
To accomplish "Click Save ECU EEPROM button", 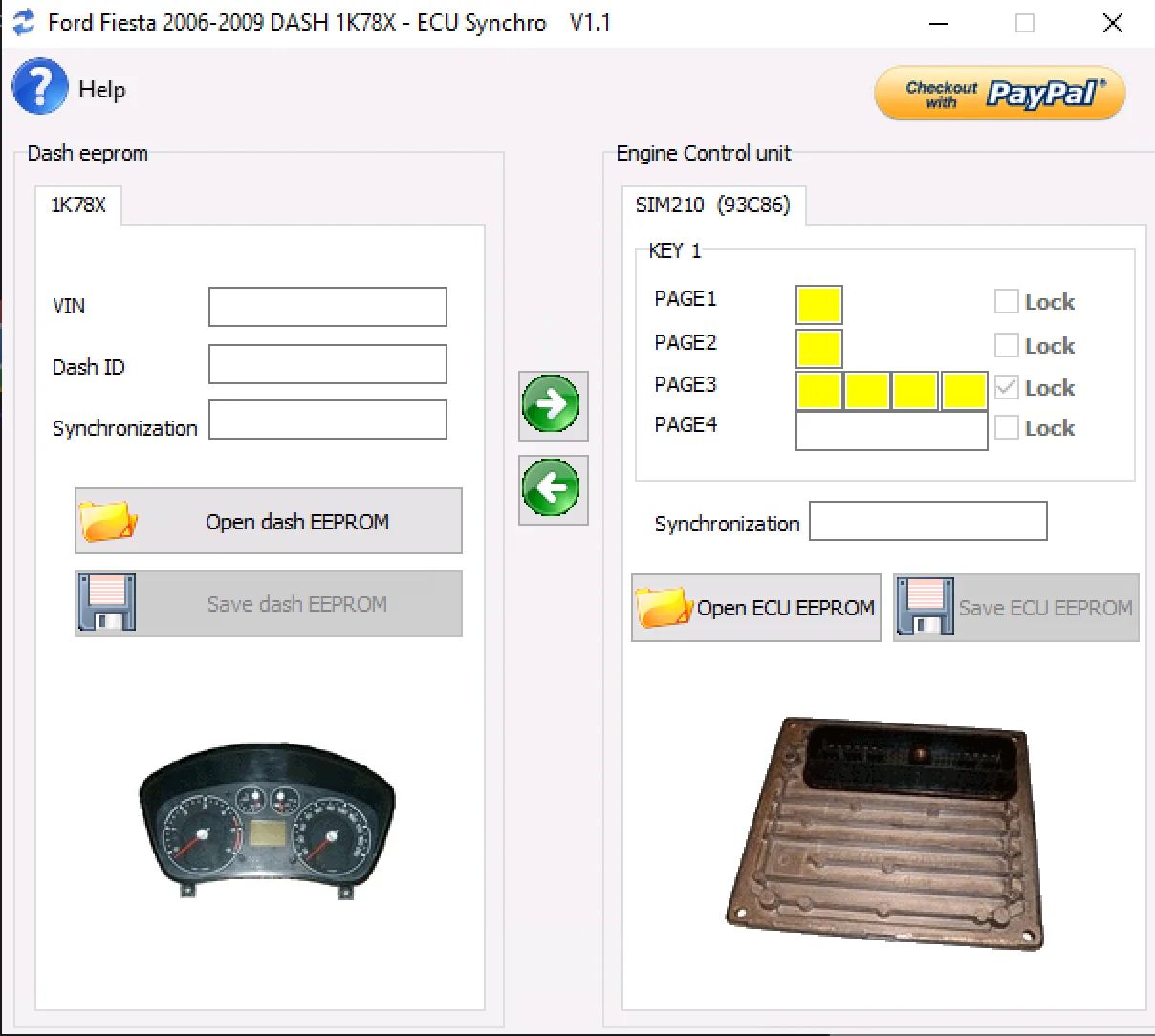I will [x=1016, y=608].
